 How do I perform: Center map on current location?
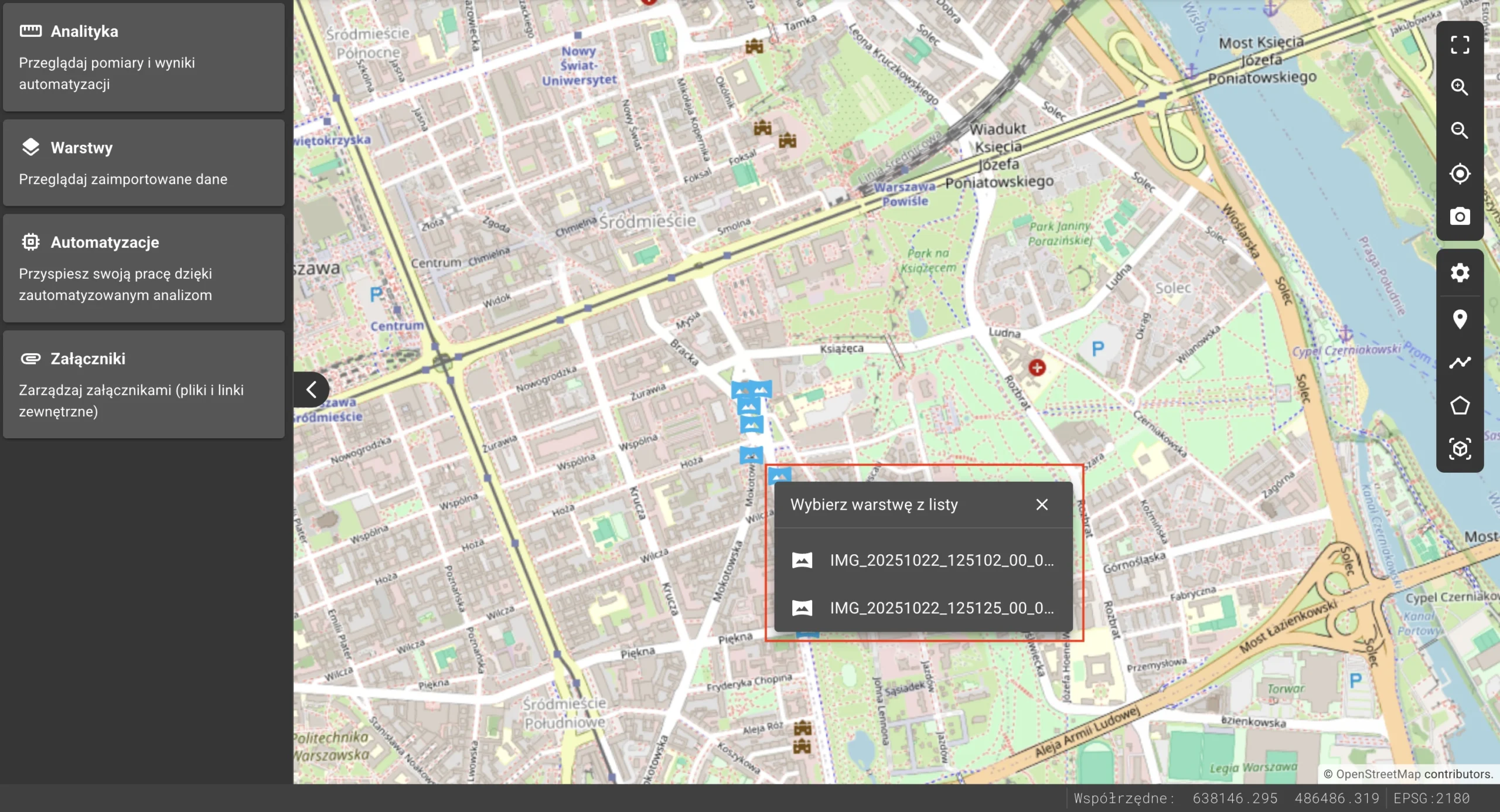tap(1460, 173)
